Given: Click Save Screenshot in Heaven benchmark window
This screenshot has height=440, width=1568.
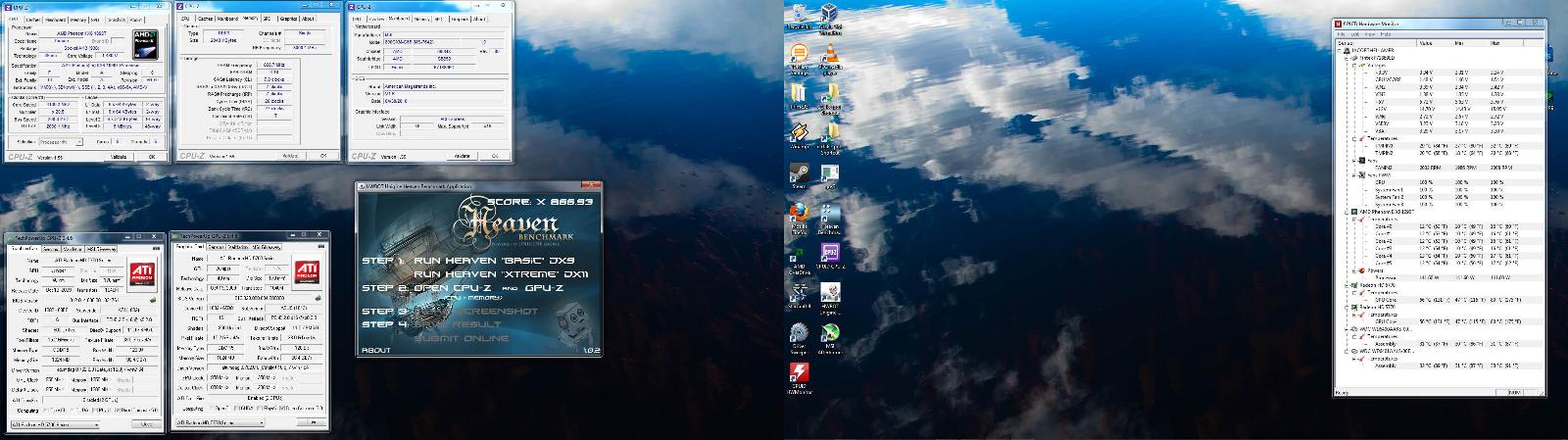Looking at the screenshot, I should (x=476, y=311).
